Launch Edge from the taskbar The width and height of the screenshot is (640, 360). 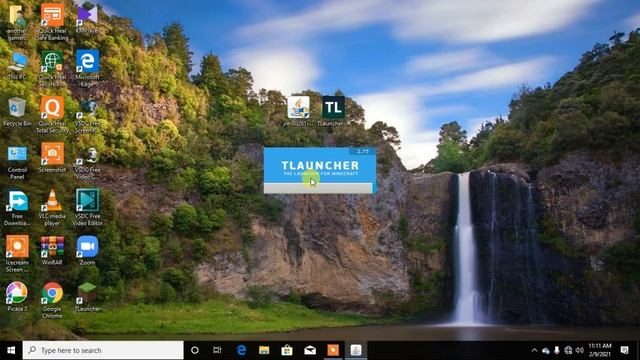click(241, 350)
